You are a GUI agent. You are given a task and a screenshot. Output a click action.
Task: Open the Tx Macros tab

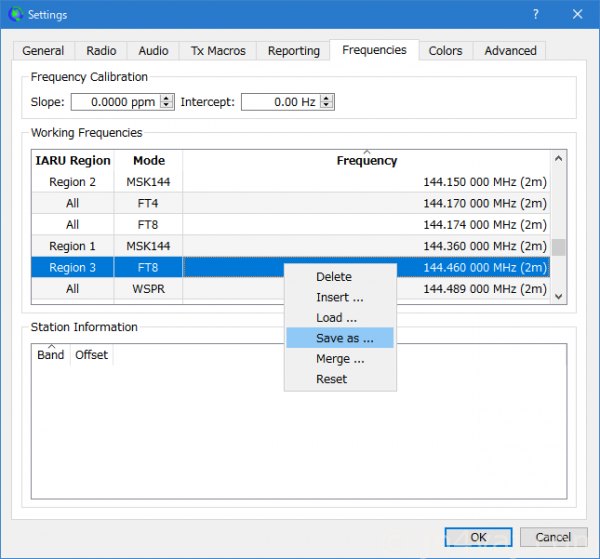(218, 51)
